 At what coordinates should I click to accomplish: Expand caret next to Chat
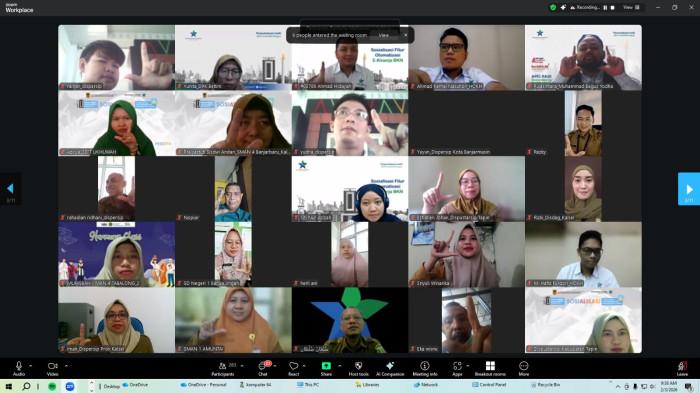pyautogui.click(x=275, y=366)
